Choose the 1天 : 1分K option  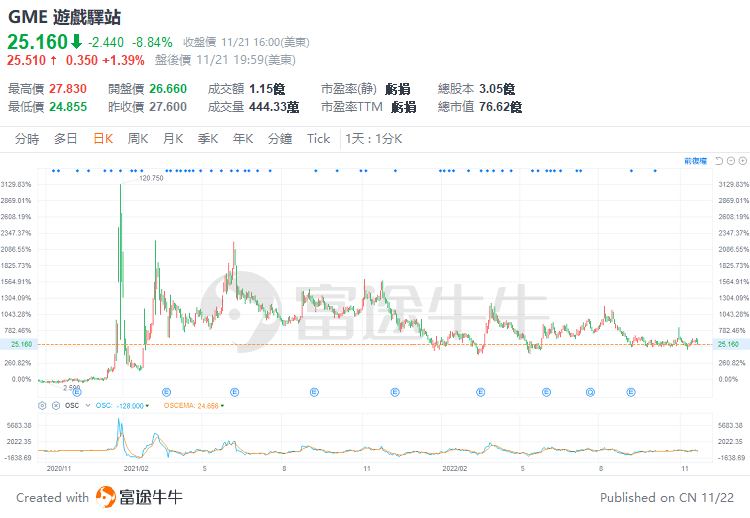[x=374, y=139]
